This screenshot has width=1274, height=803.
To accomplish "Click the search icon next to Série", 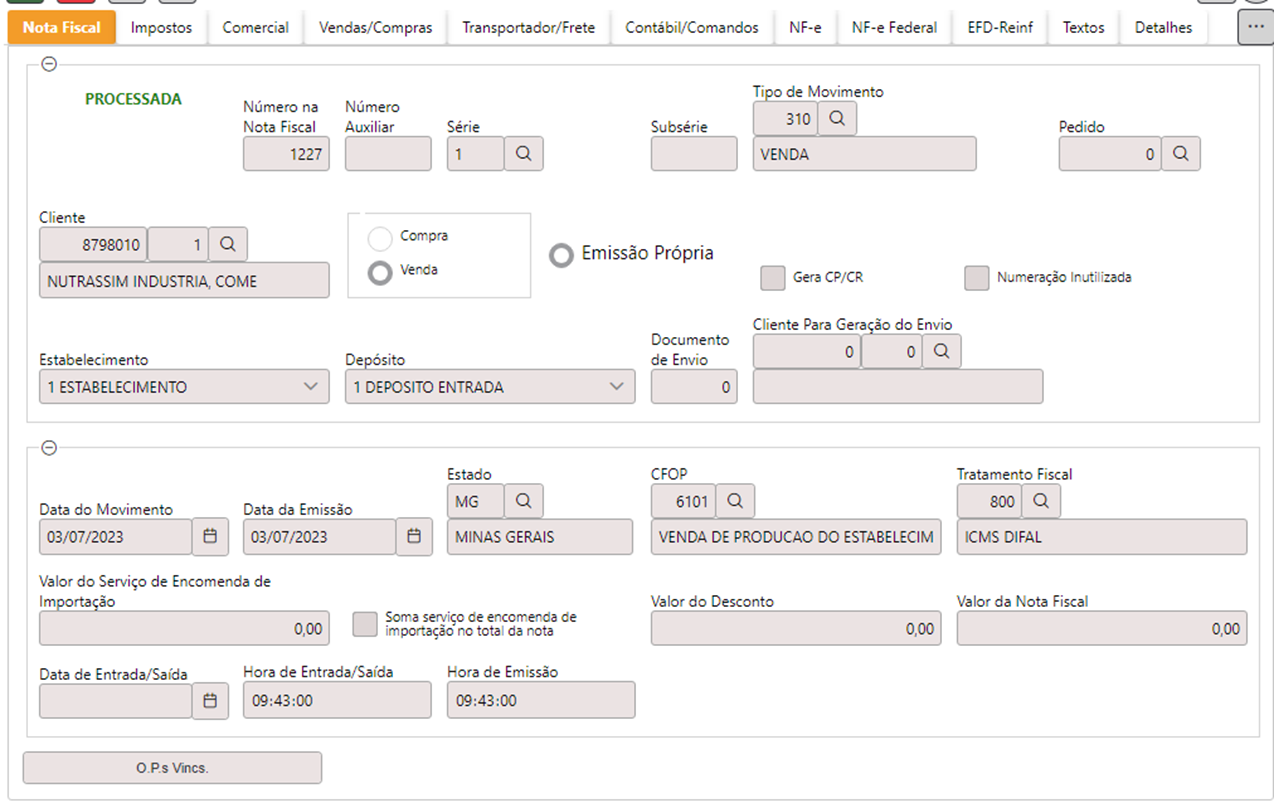I will tap(523, 153).
